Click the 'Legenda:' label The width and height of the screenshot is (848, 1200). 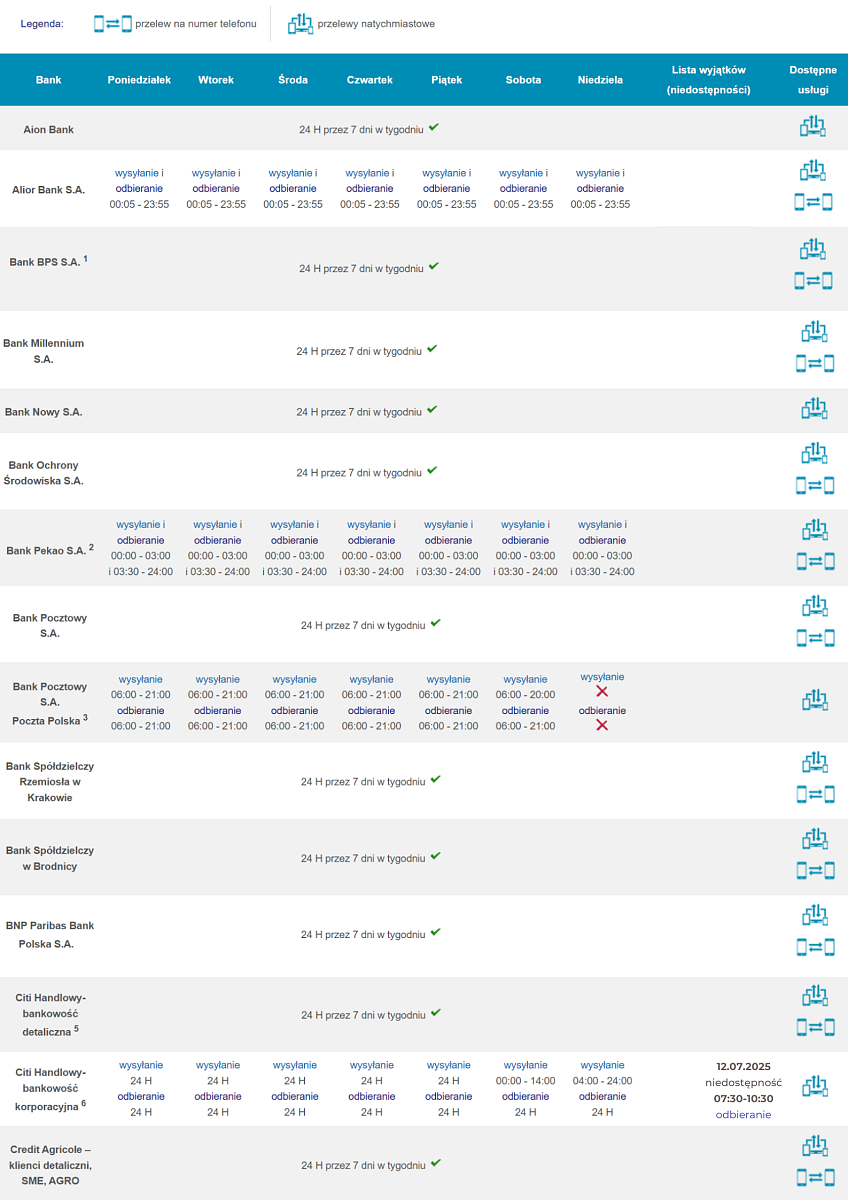point(42,24)
